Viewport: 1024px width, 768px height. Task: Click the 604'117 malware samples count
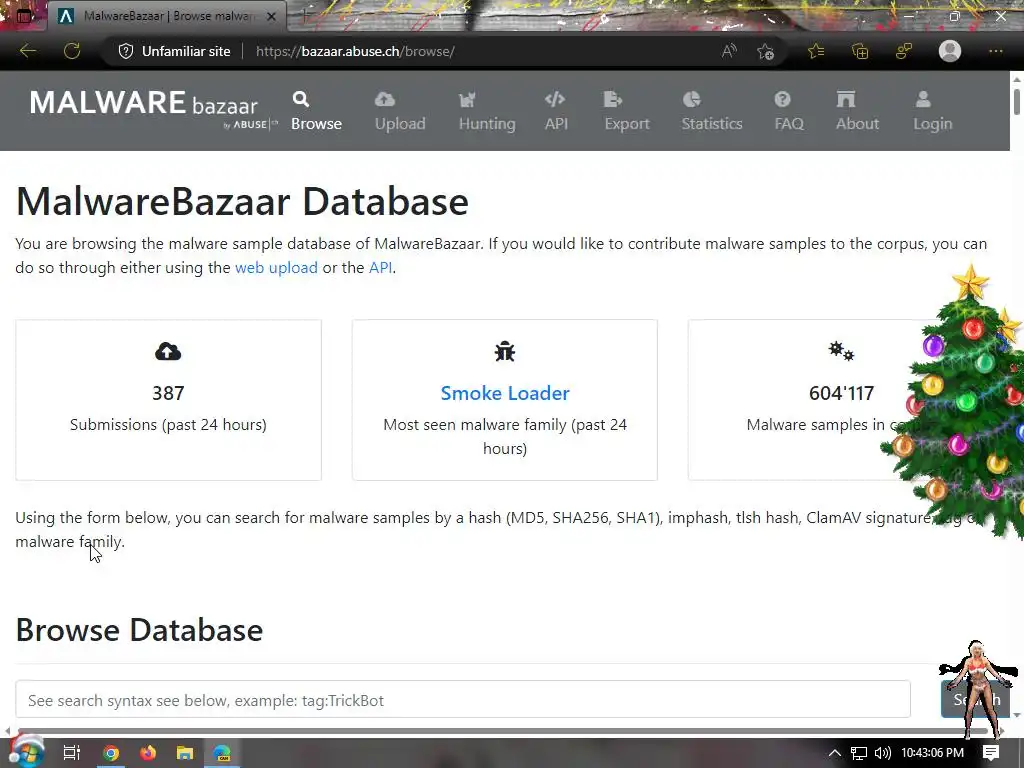[x=841, y=393]
